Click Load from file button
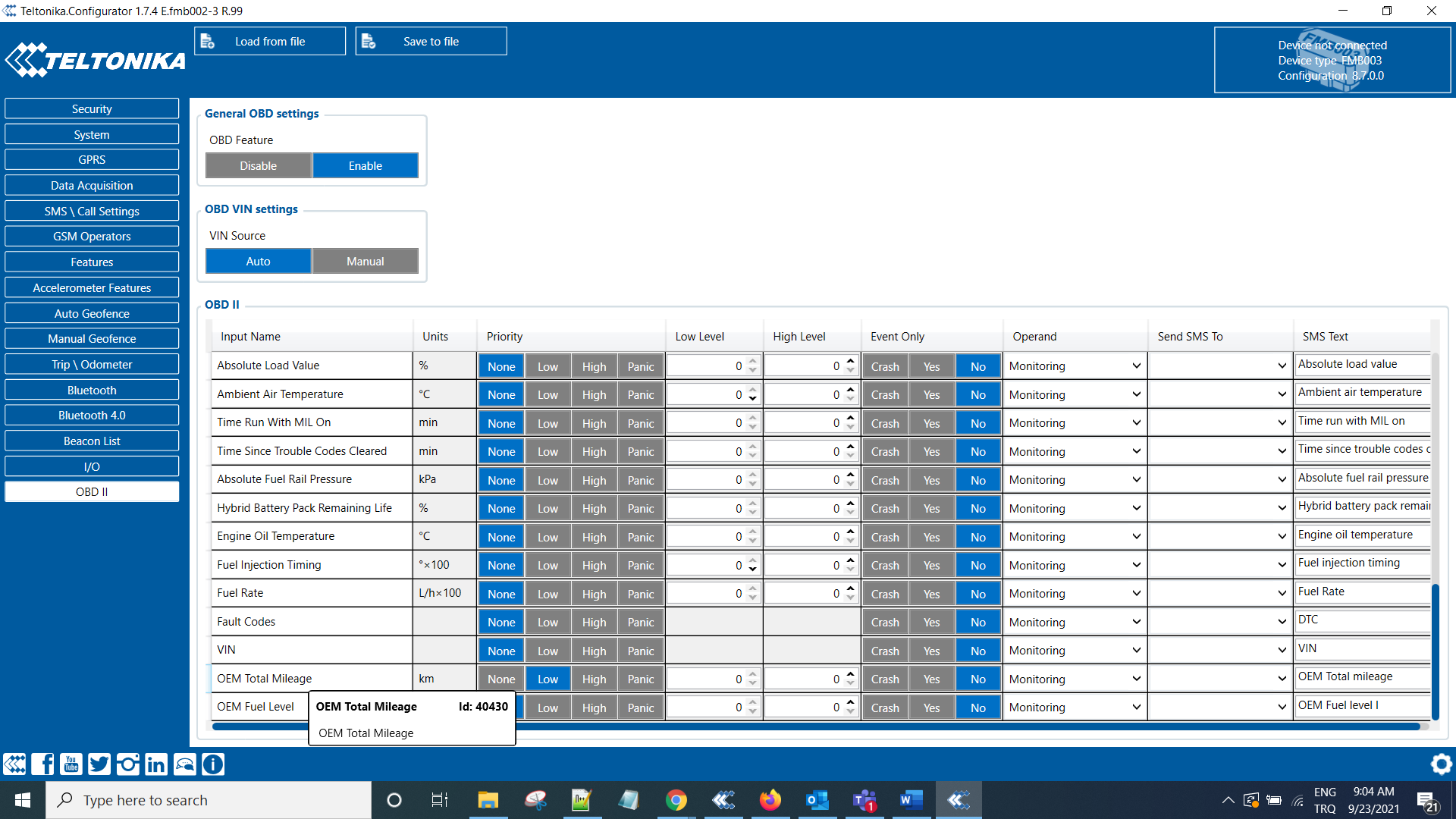 pyautogui.click(x=270, y=42)
